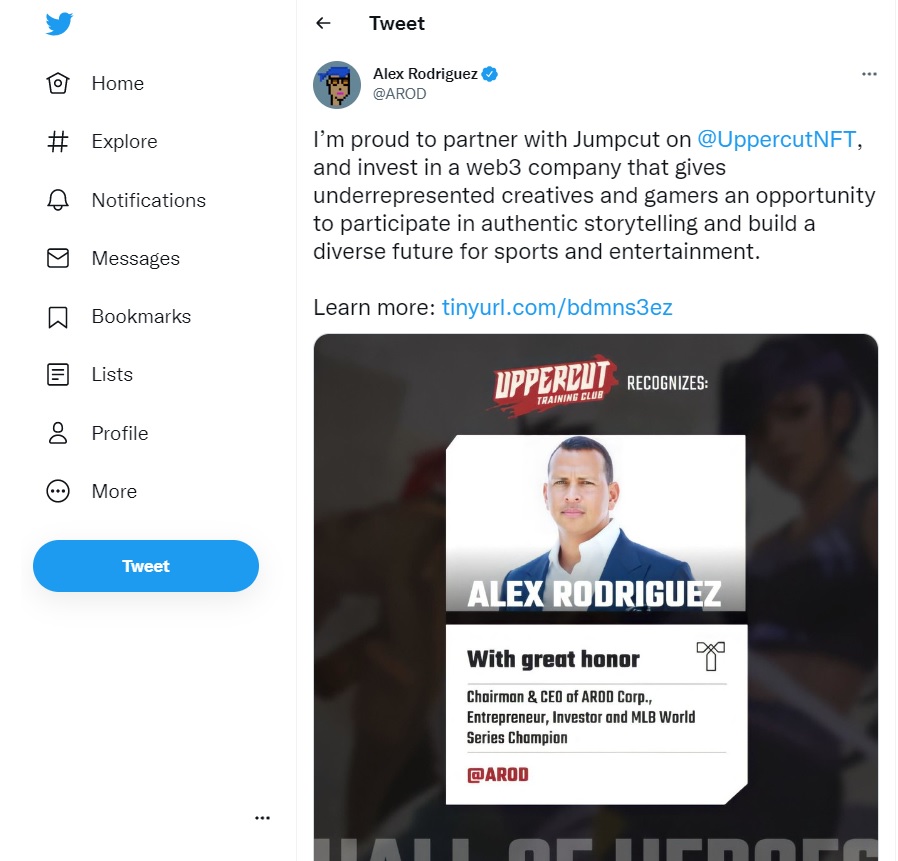Click the Messages envelope icon
The height and width of the screenshot is (861, 898).
58,258
